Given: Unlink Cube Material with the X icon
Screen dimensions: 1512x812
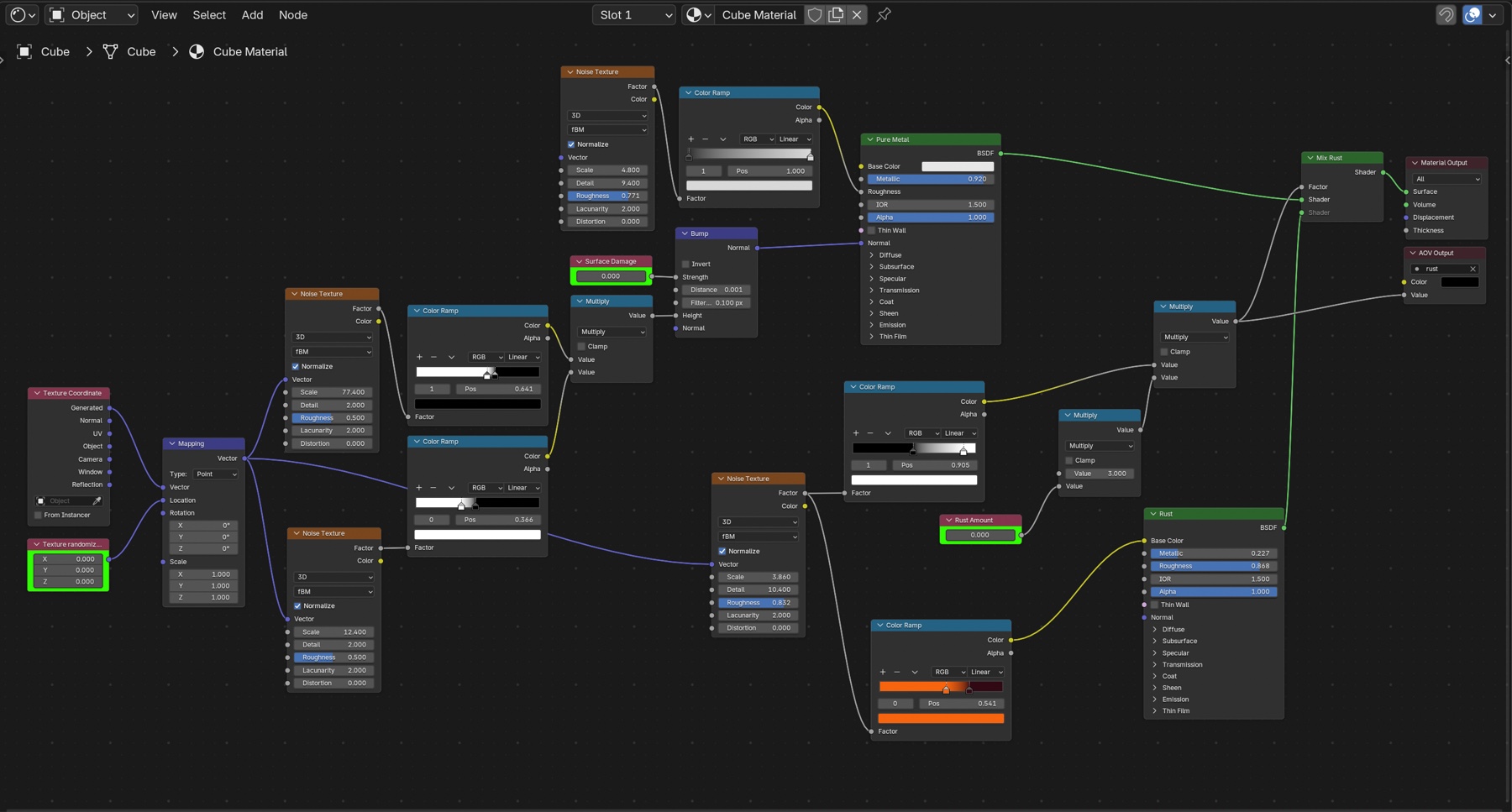Looking at the screenshot, I should pyautogui.click(x=857, y=15).
